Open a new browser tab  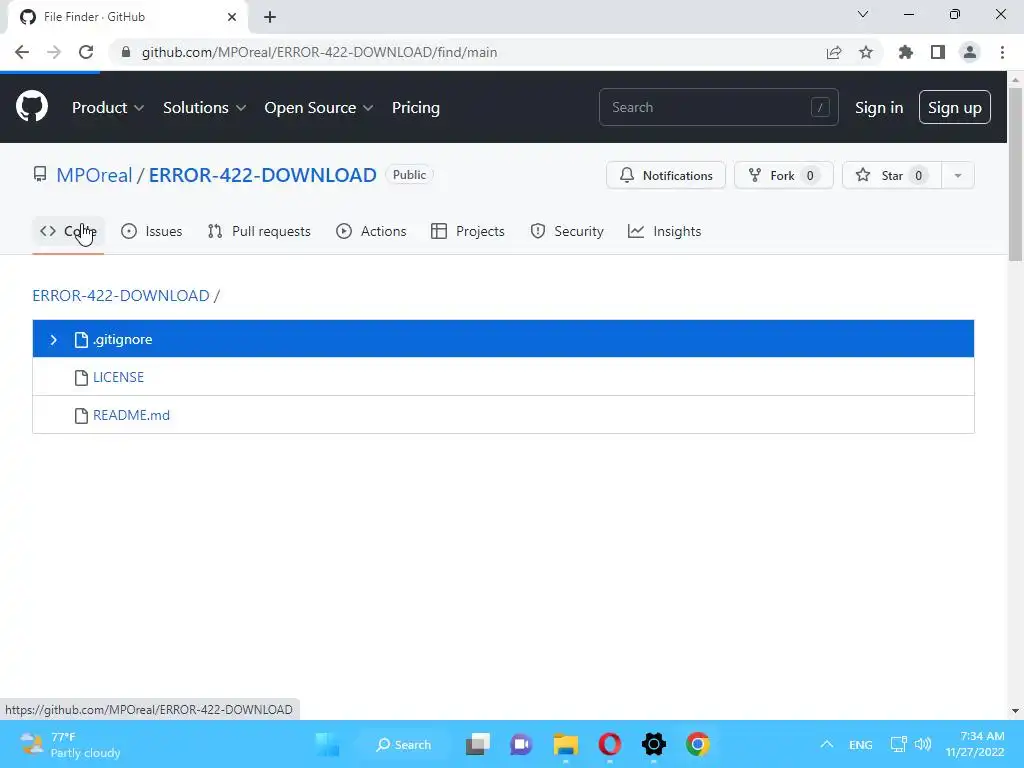(270, 17)
